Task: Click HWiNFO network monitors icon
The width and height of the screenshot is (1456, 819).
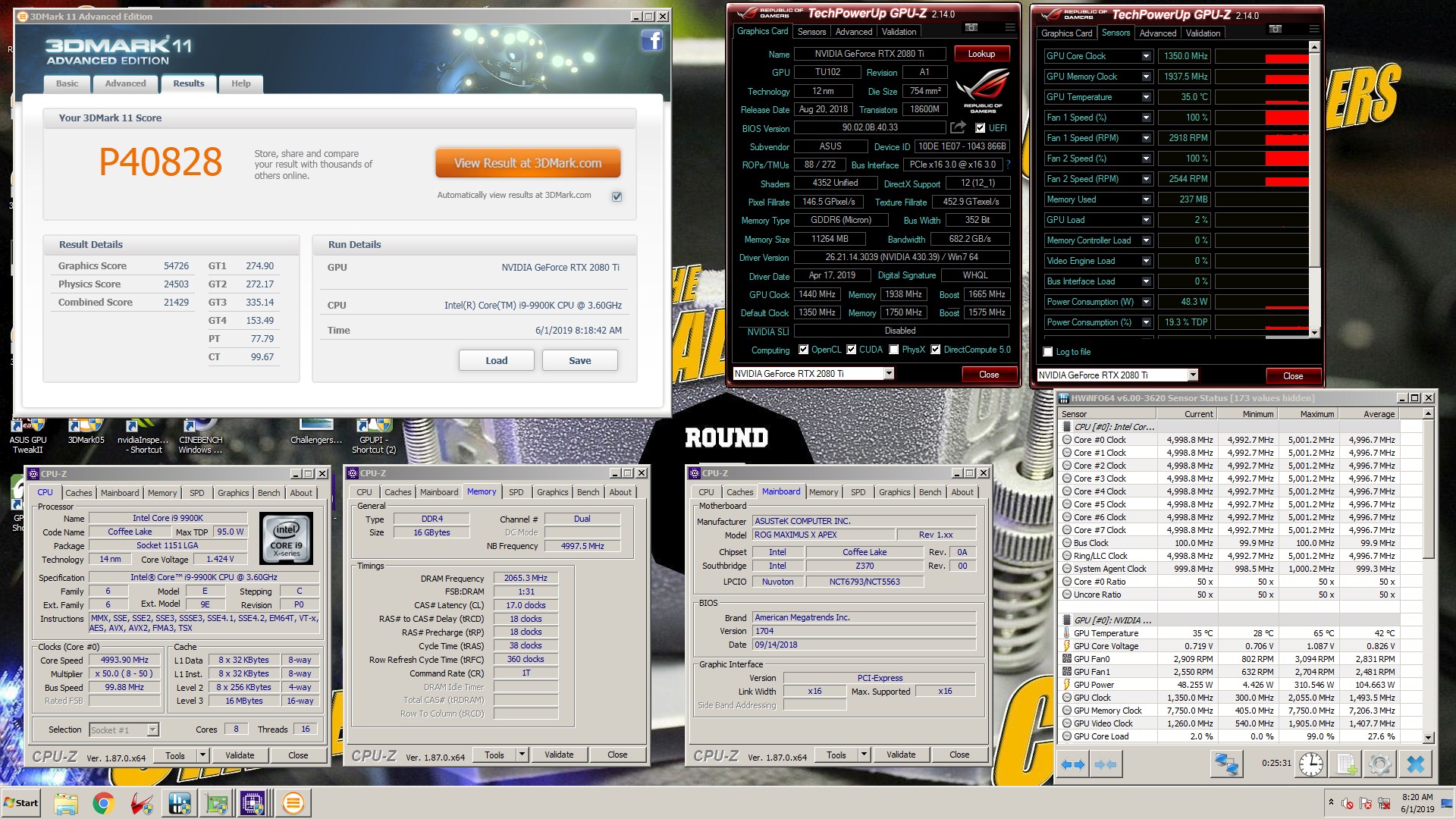Action: 1225,764
